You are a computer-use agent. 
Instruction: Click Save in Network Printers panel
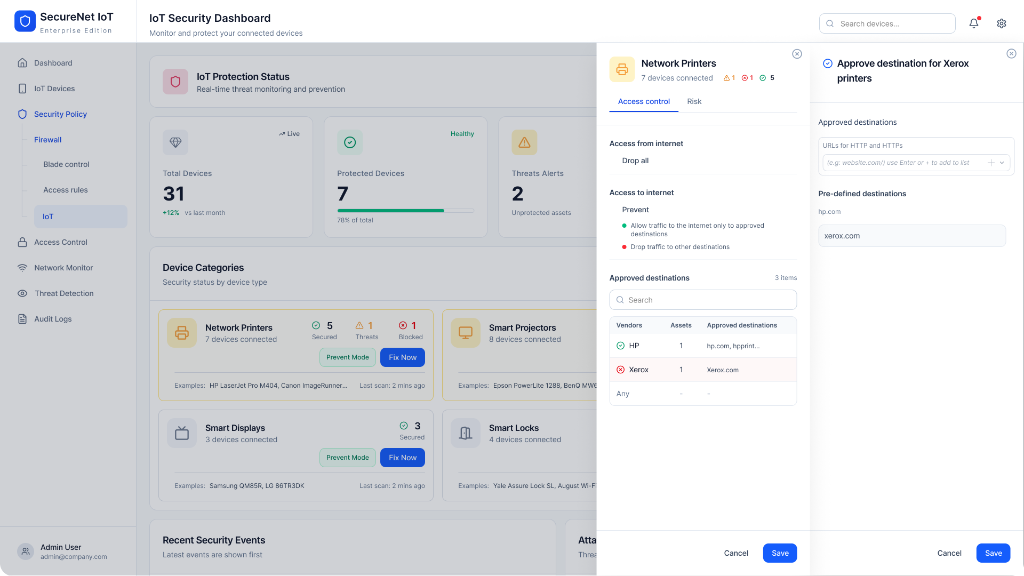780,553
